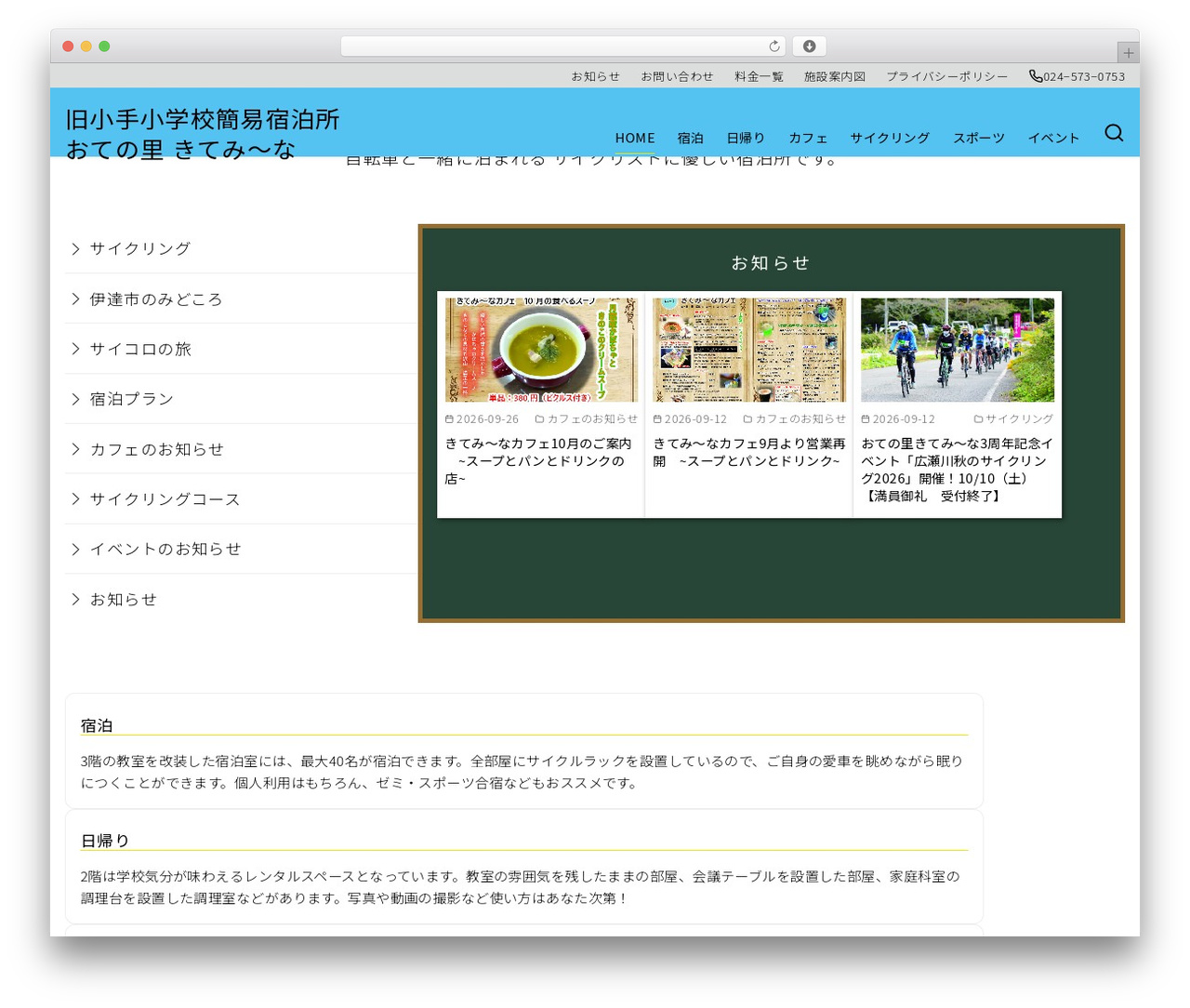Open the 施設案内図 link
The width and height of the screenshot is (1190, 1008).
pos(835,76)
